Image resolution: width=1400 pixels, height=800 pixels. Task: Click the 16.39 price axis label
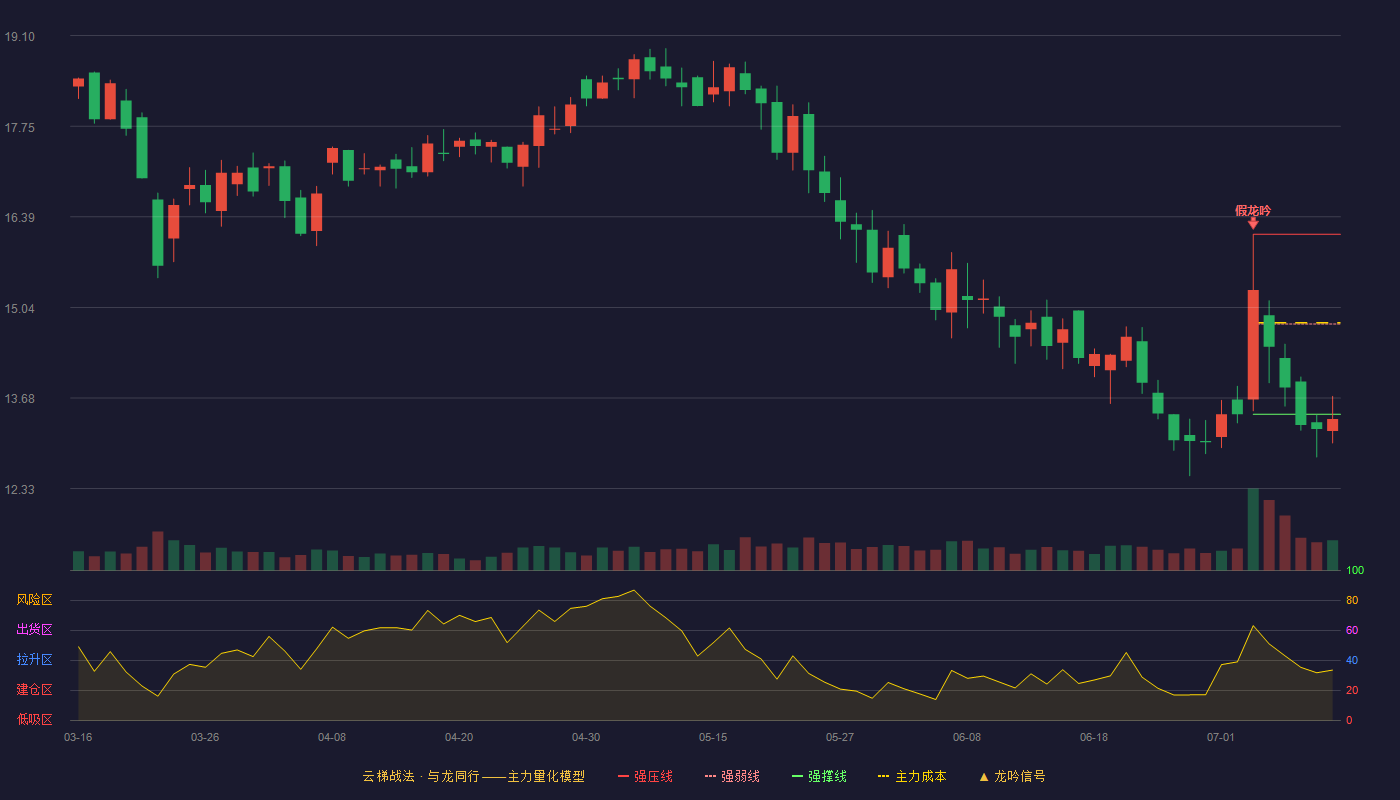click(19, 218)
